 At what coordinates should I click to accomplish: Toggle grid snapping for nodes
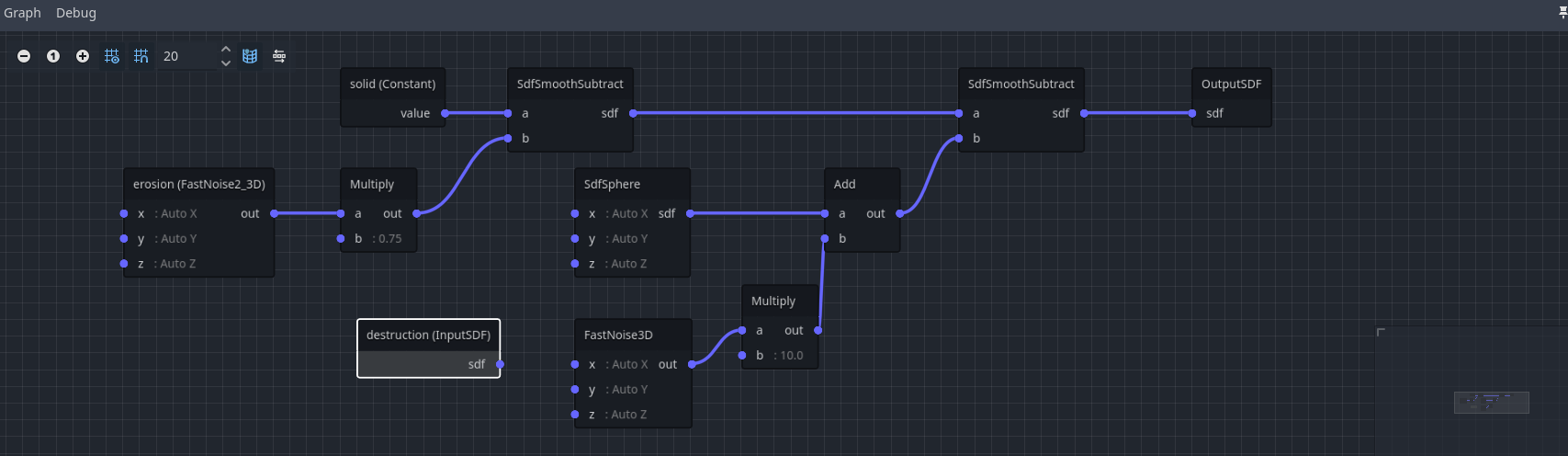(x=141, y=56)
